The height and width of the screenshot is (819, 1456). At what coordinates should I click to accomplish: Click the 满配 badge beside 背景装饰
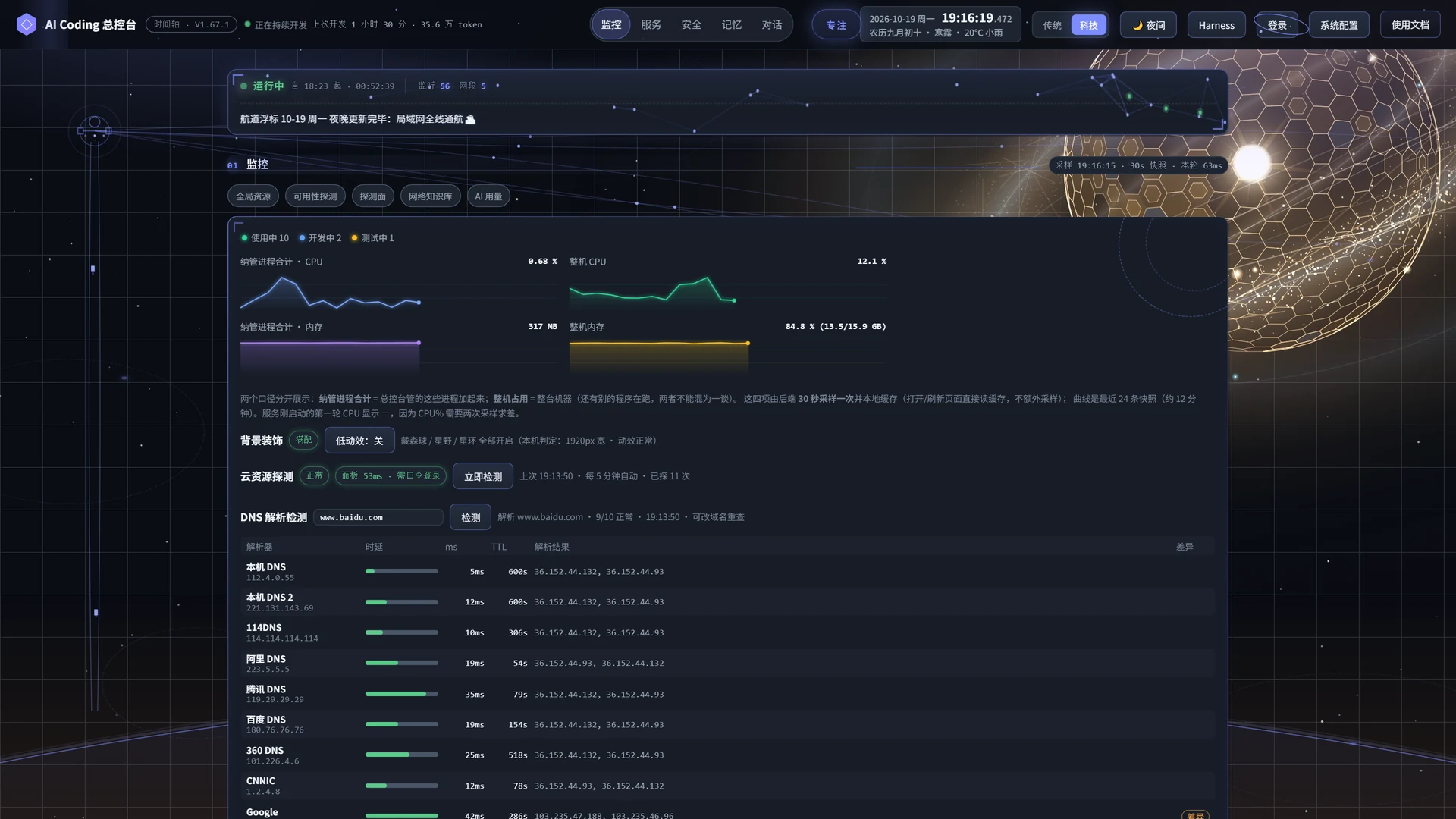click(303, 440)
